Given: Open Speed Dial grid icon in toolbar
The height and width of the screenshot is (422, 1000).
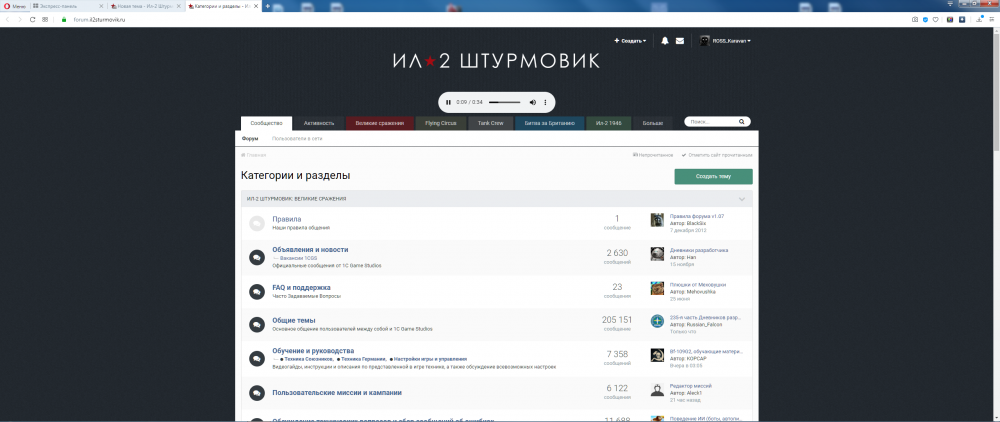Looking at the screenshot, I should click(x=45, y=20).
